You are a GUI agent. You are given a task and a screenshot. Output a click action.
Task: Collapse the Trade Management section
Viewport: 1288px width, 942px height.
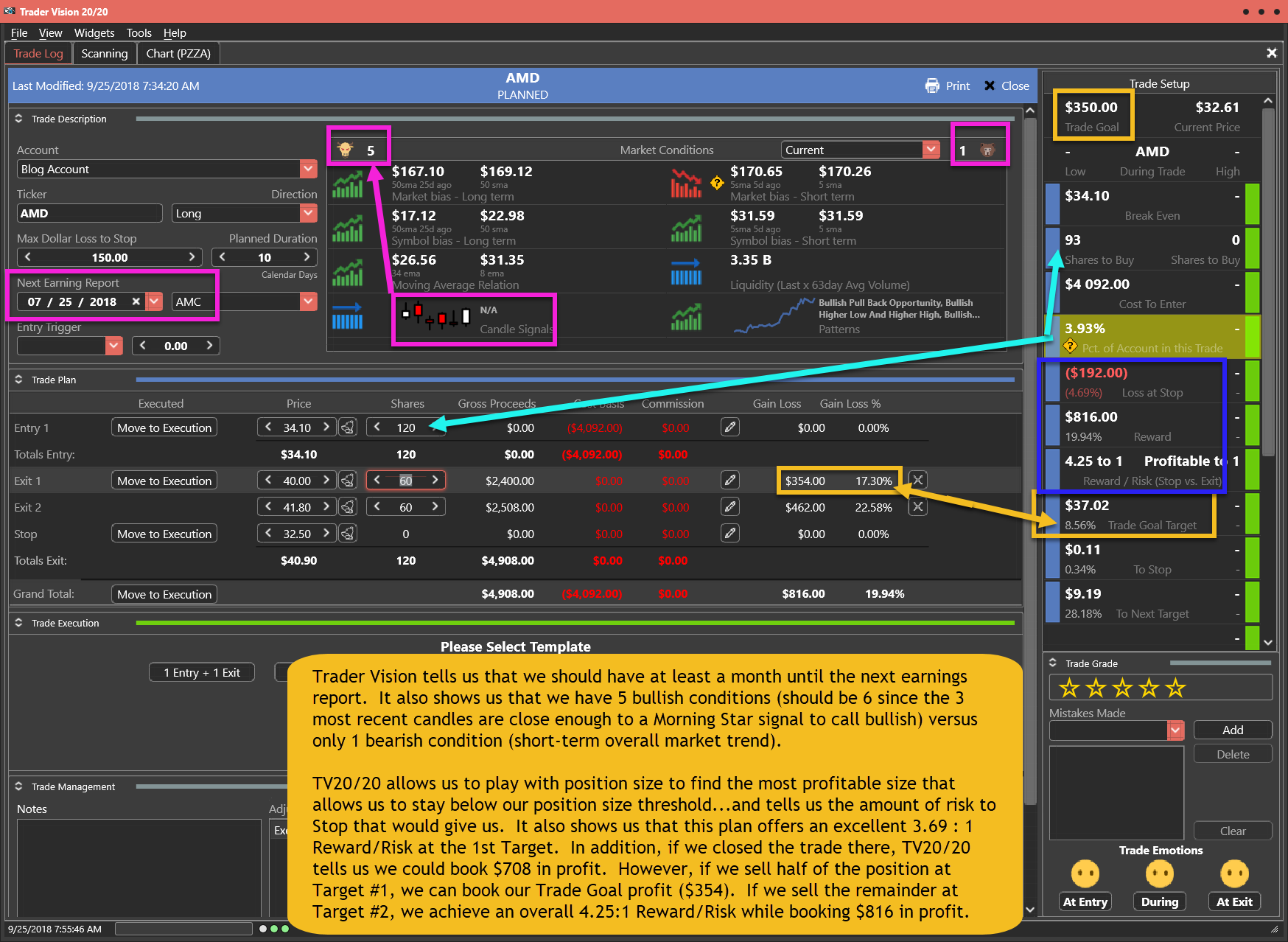18,786
